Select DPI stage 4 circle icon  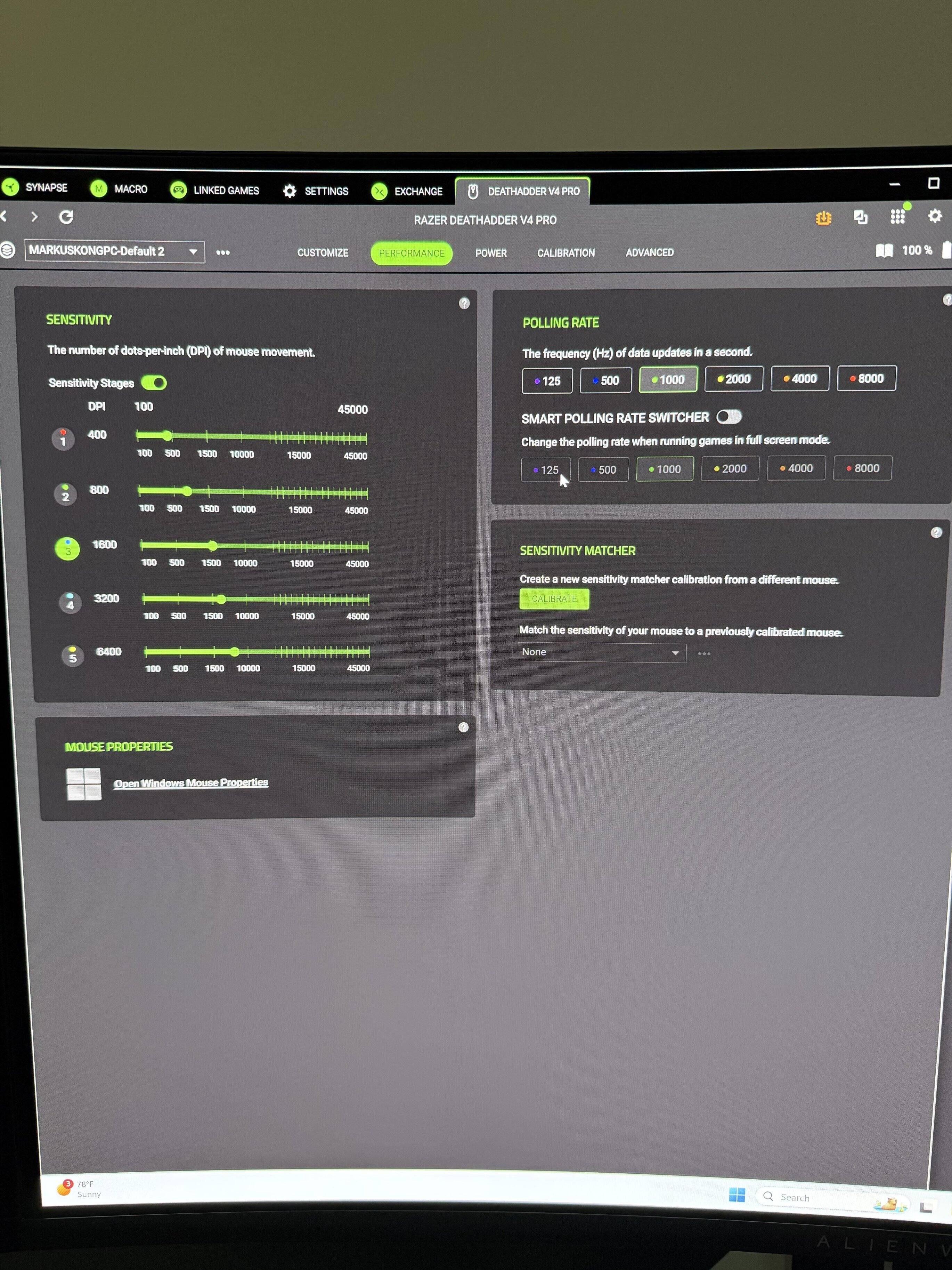click(x=70, y=602)
